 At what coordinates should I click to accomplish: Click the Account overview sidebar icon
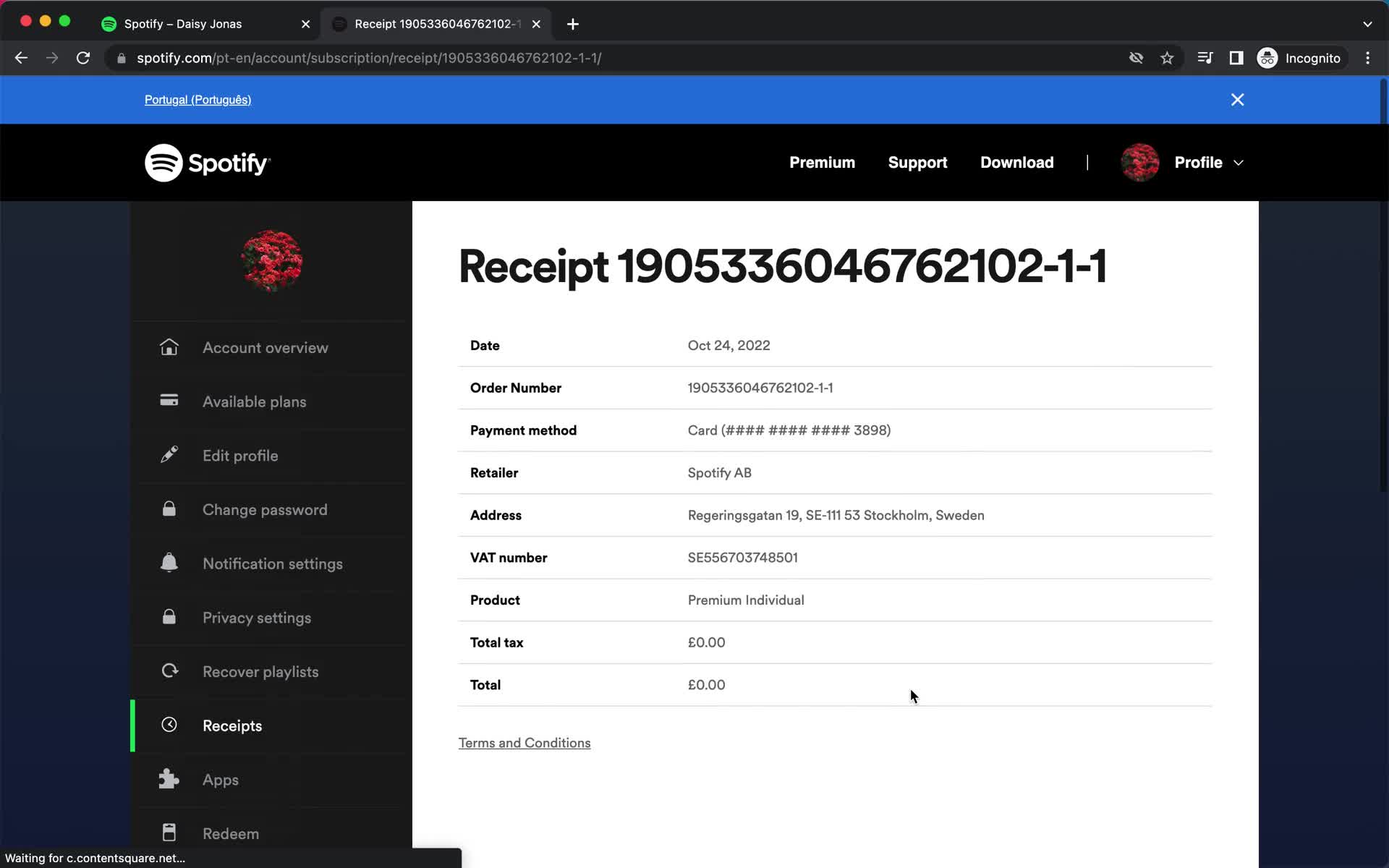pos(169,347)
